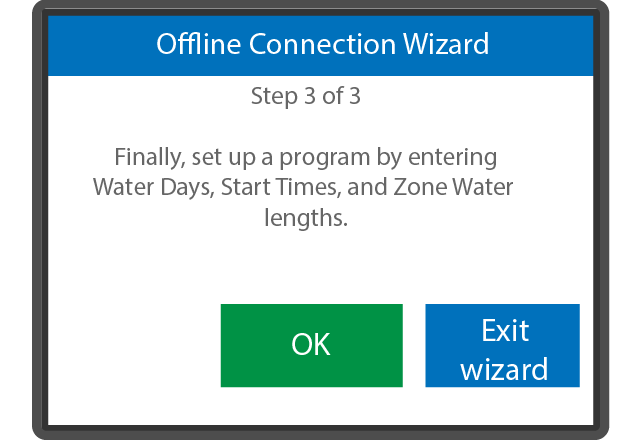Click the phrase set up a program

[x=281, y=158]
